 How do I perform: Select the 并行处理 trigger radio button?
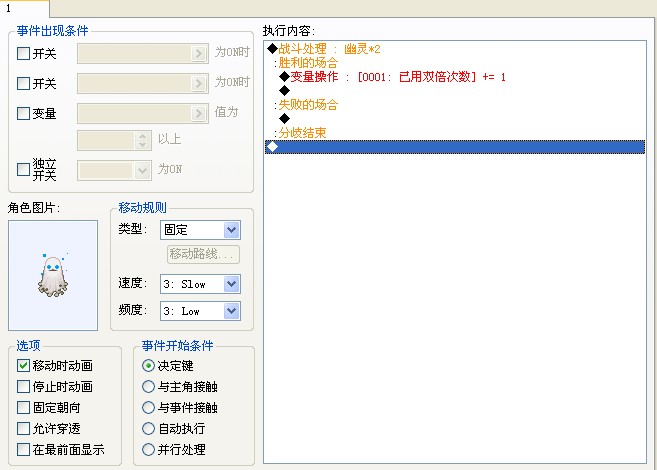148,449
